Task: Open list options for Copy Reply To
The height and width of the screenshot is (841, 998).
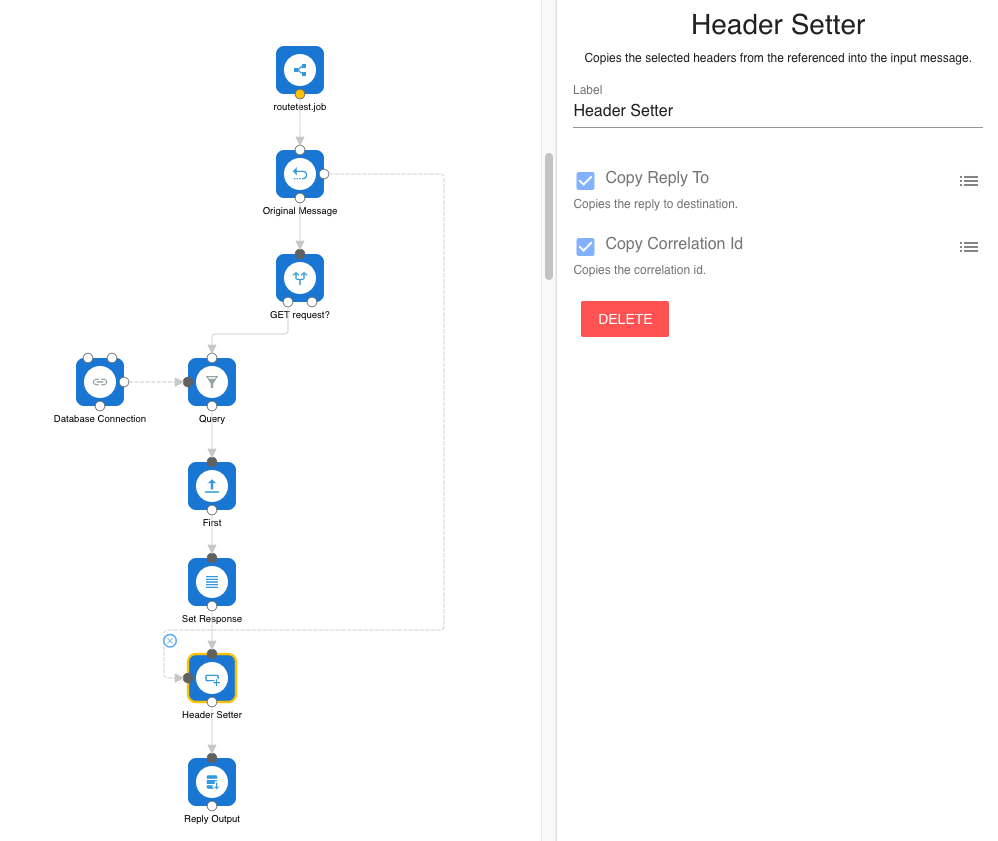Action: [x=968, y=181]
